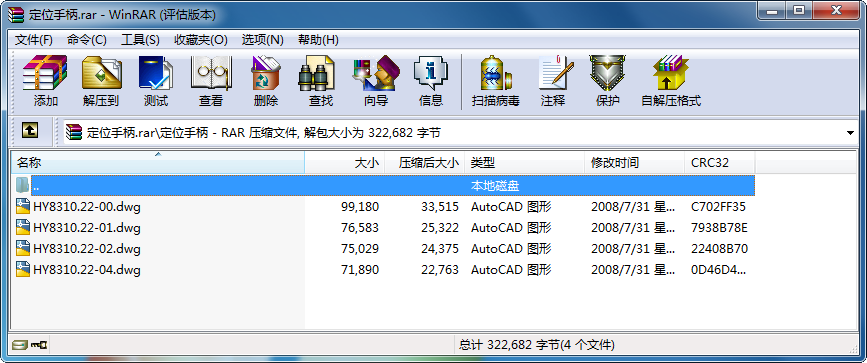Click CRC32 value 22408B70
867x363 pixels.
719,249
